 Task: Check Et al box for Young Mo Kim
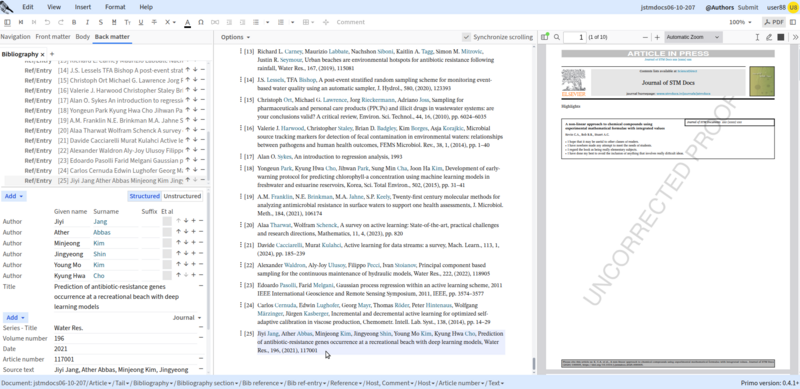[167, 264]
